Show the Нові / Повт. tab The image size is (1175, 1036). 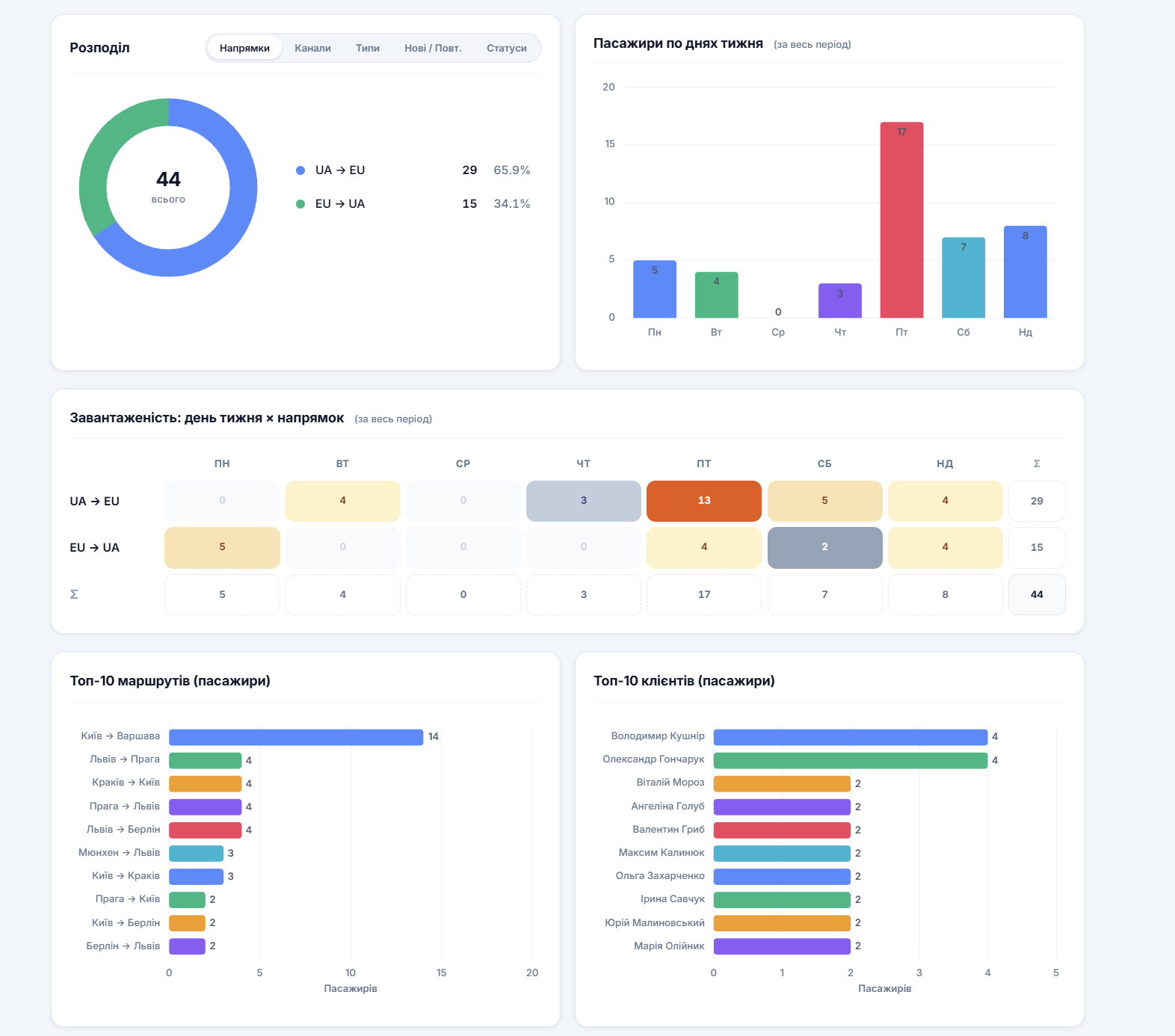433,48
